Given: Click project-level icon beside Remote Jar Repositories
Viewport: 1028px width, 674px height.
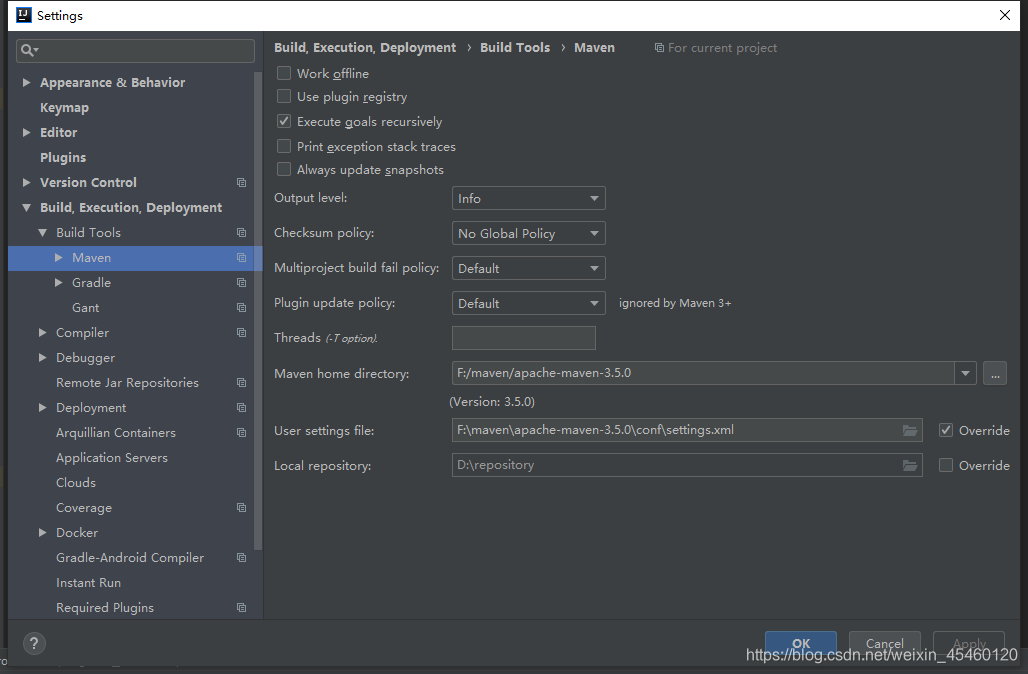Looking at the screenshot, I should 241,383.
